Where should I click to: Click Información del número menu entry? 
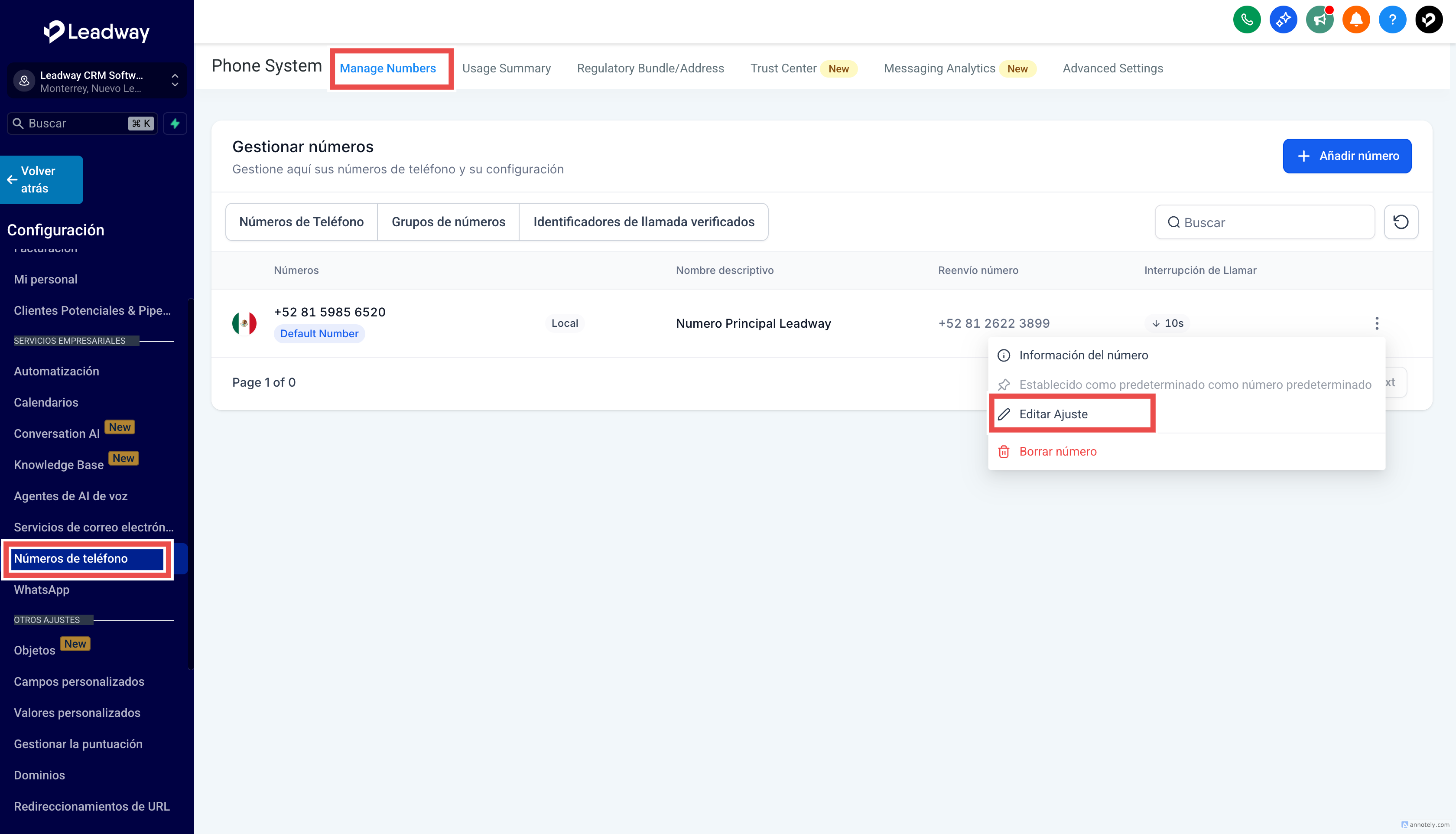[x=1083, y=355]
